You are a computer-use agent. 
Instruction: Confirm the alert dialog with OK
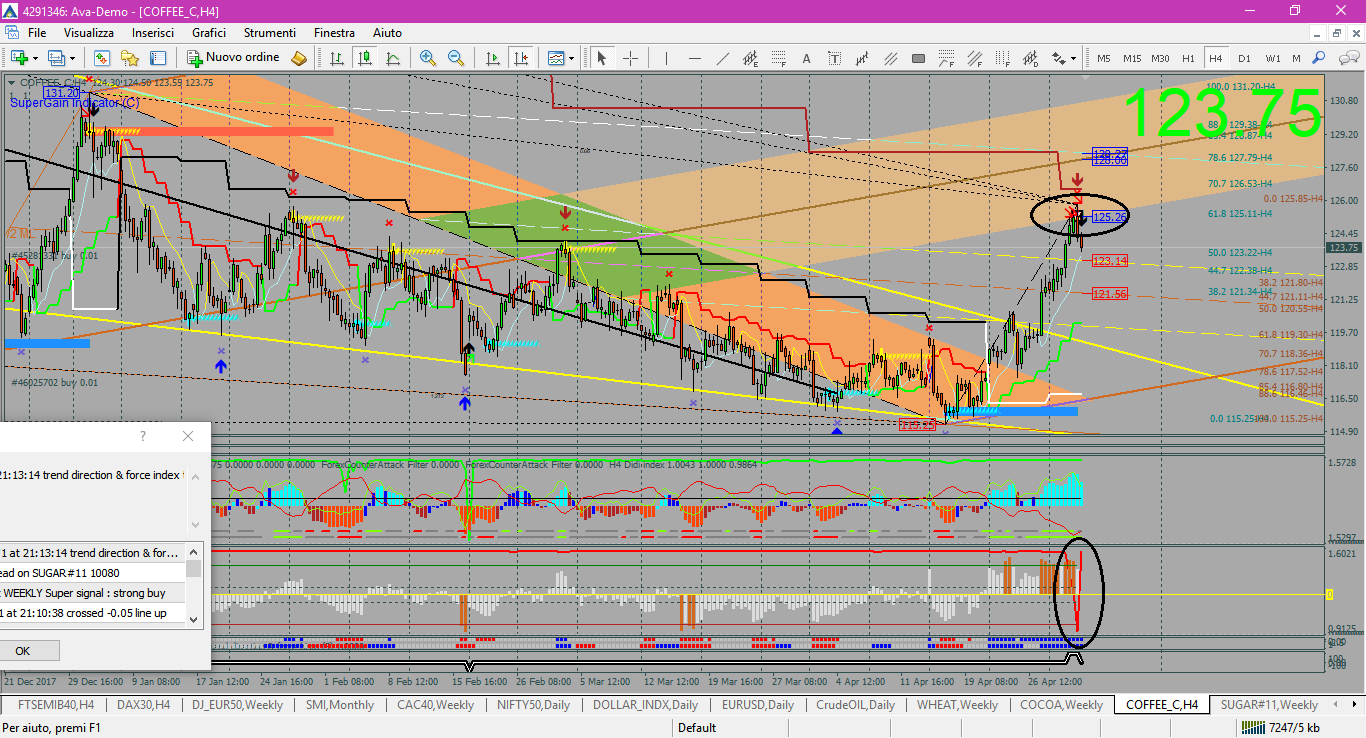[22, 651]
